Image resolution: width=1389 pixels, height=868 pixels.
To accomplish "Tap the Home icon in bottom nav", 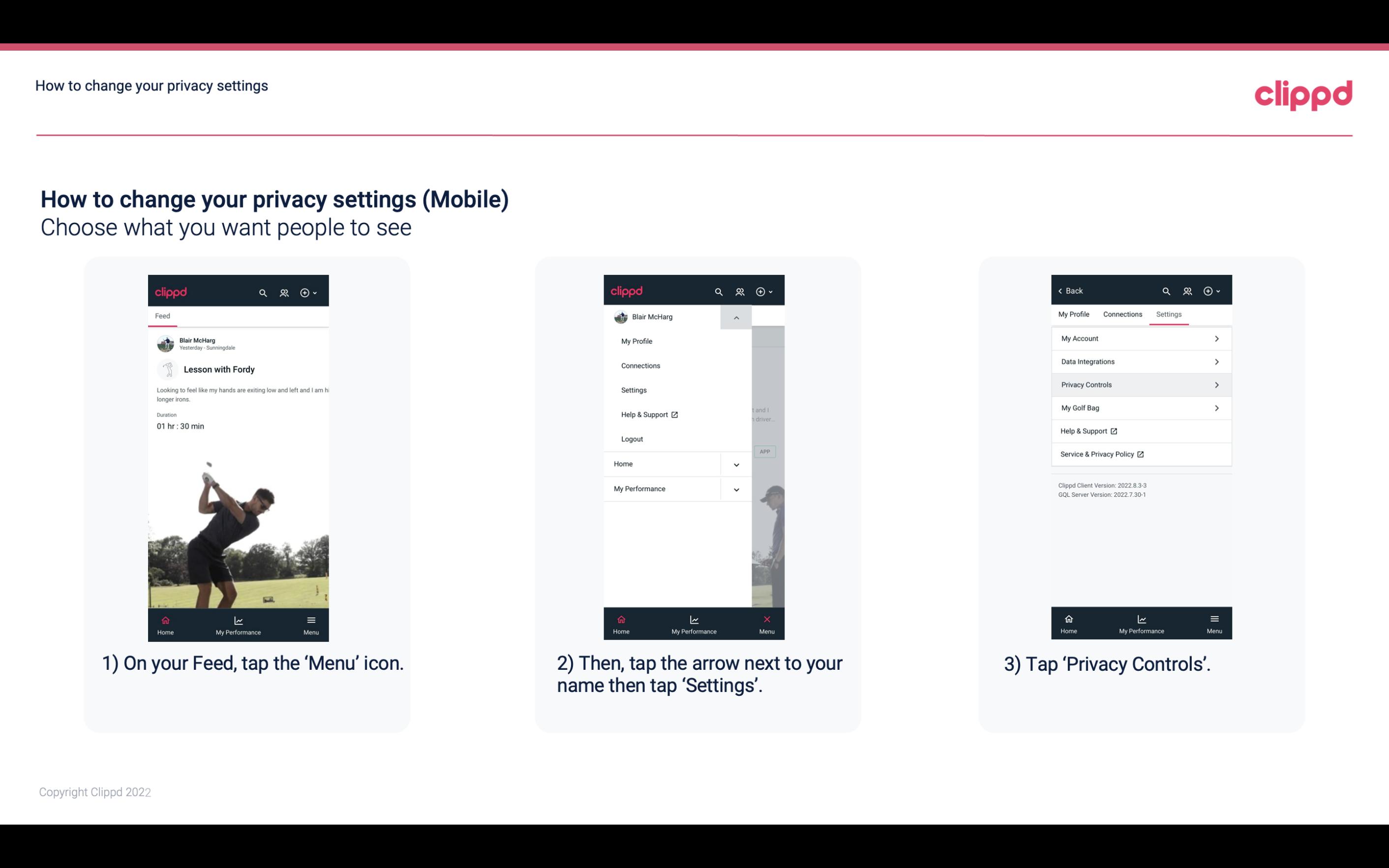I will 165,623.
